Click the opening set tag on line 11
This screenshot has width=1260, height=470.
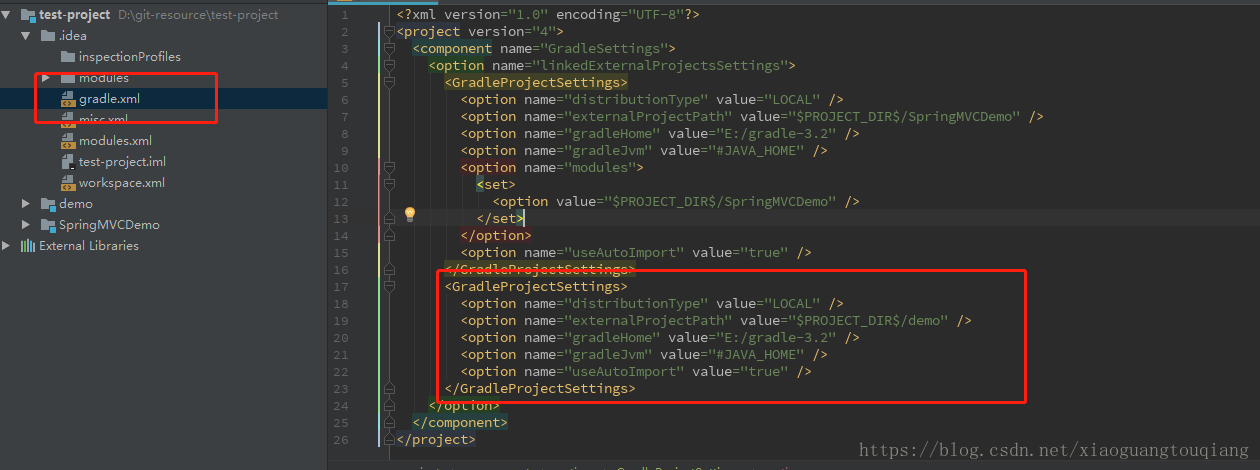pyautogui.click(x=496, y=185)
